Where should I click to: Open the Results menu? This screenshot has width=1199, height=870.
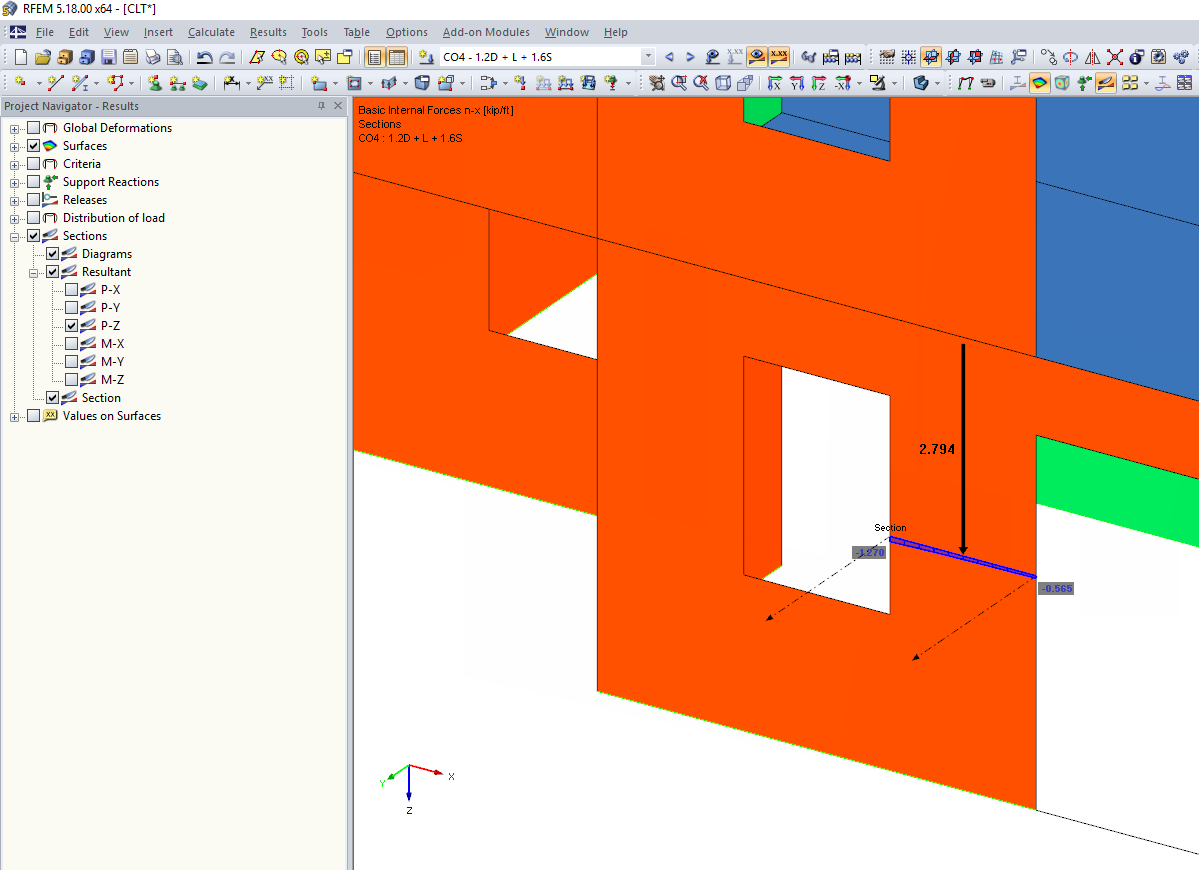coord(268,32)
